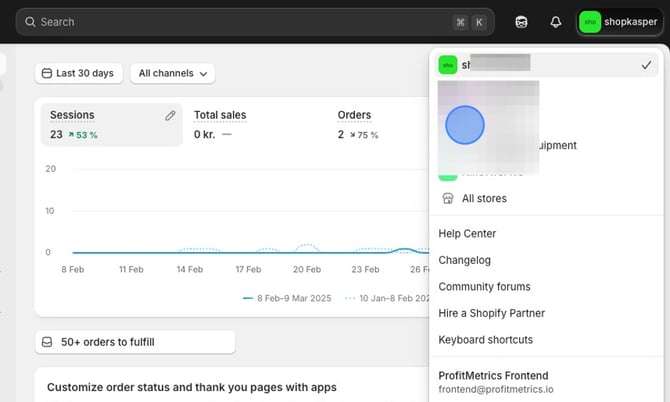670x402 pixels.
Task: Click the inbox icon beside orders to fulfill
Action: point(47,342)
